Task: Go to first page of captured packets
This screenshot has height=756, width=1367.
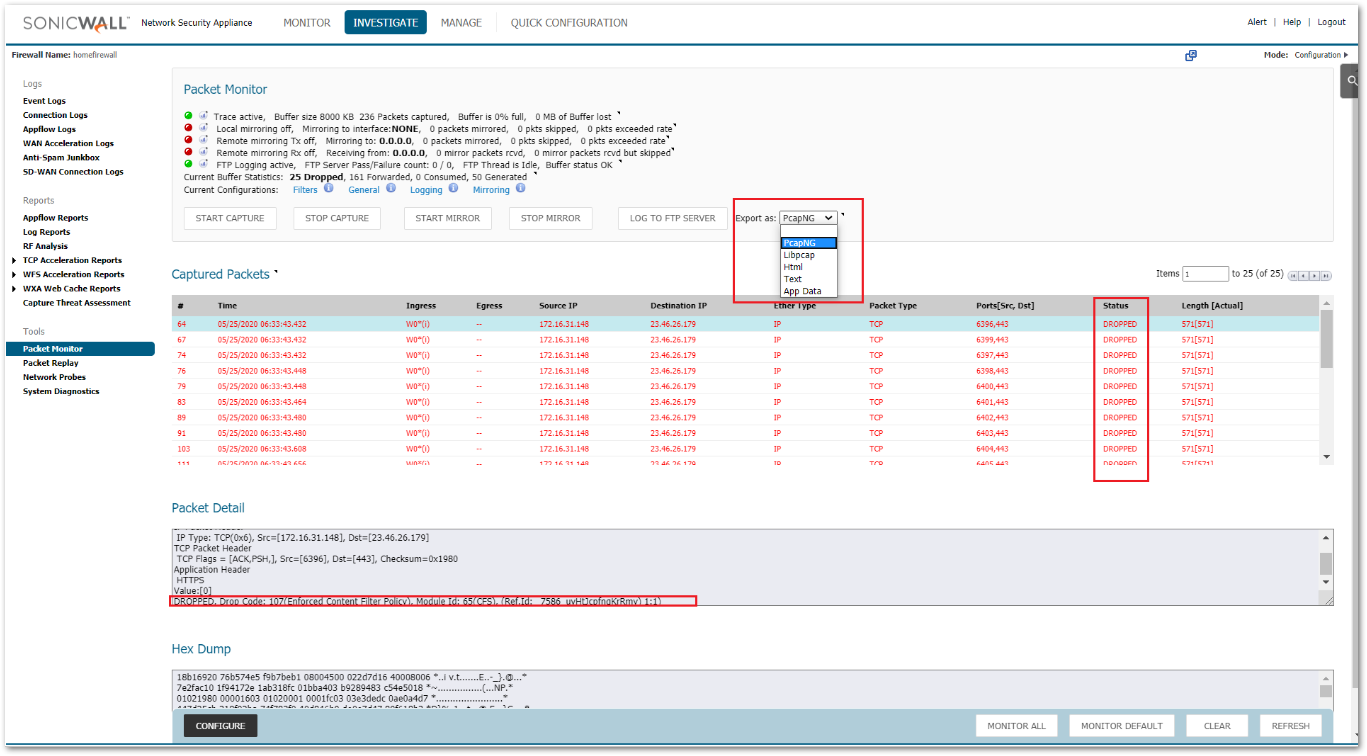Action: 1294,275
